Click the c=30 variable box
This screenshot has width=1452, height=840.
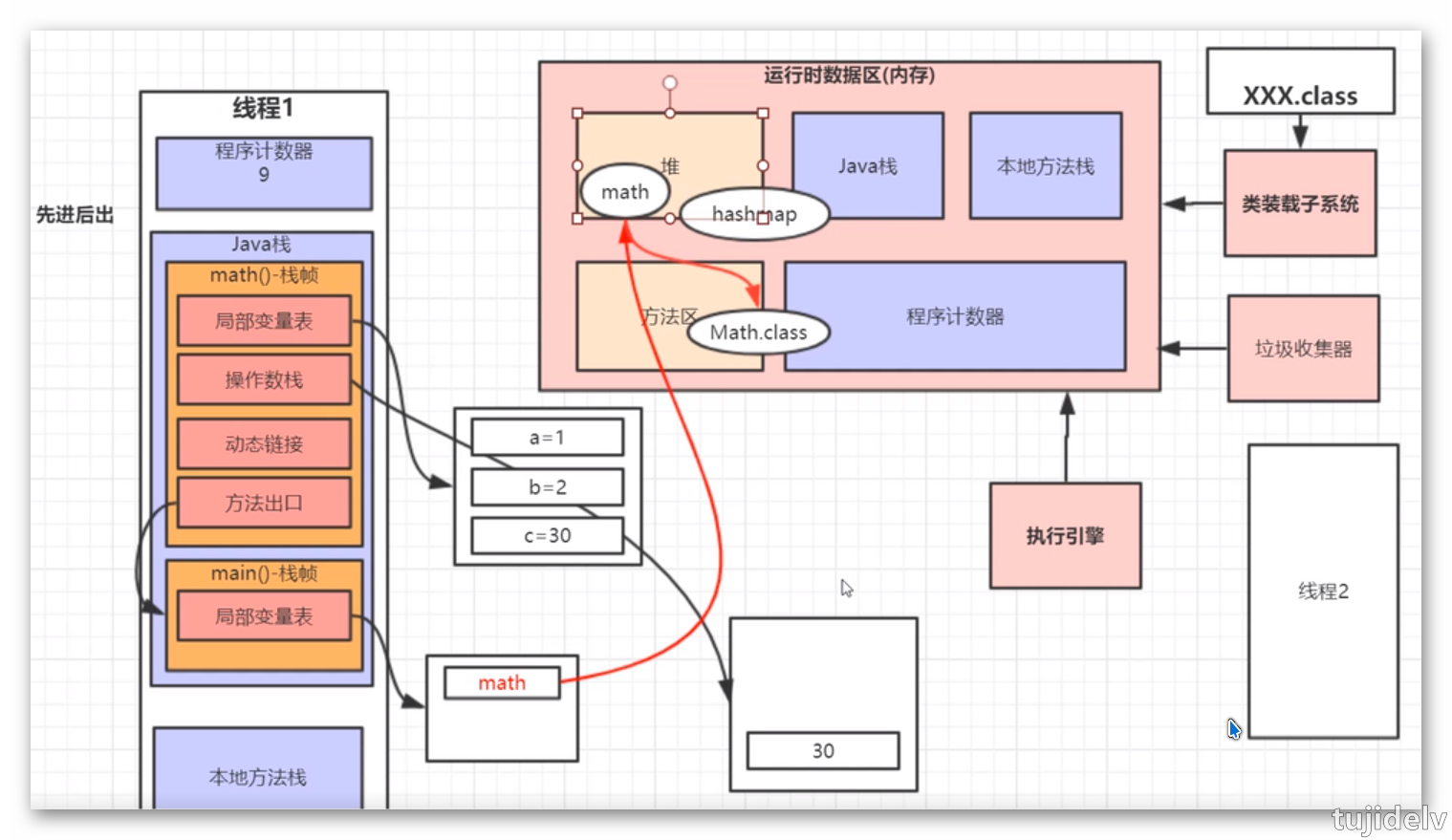point(547,536)
